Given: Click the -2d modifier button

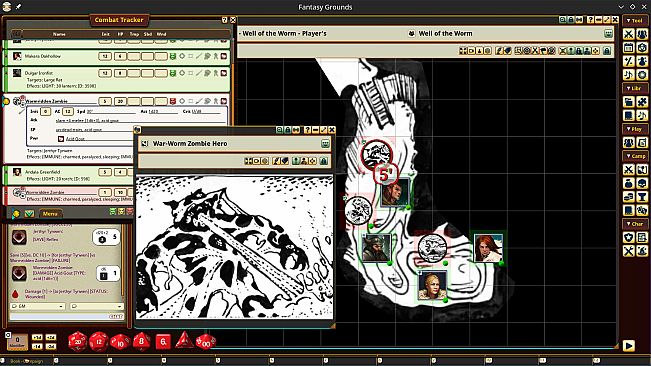Looking at the screenshot, I should (51, 346).
